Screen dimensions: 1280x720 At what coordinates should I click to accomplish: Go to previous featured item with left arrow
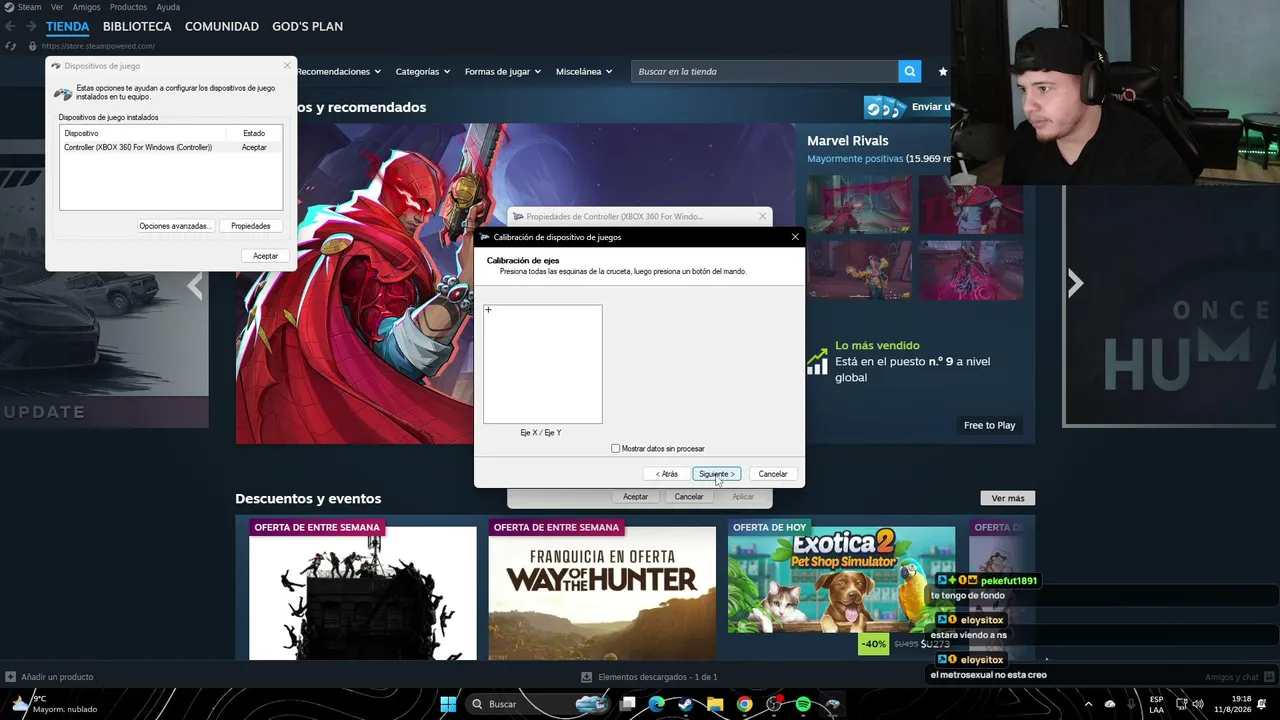[x=195, y=287]
